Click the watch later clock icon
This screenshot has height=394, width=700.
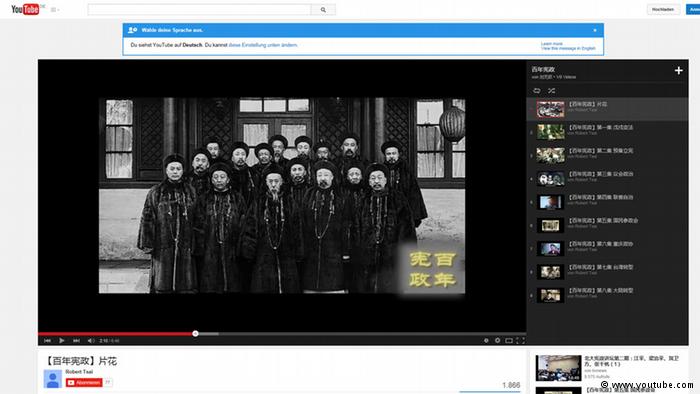[x=486, y=340]
